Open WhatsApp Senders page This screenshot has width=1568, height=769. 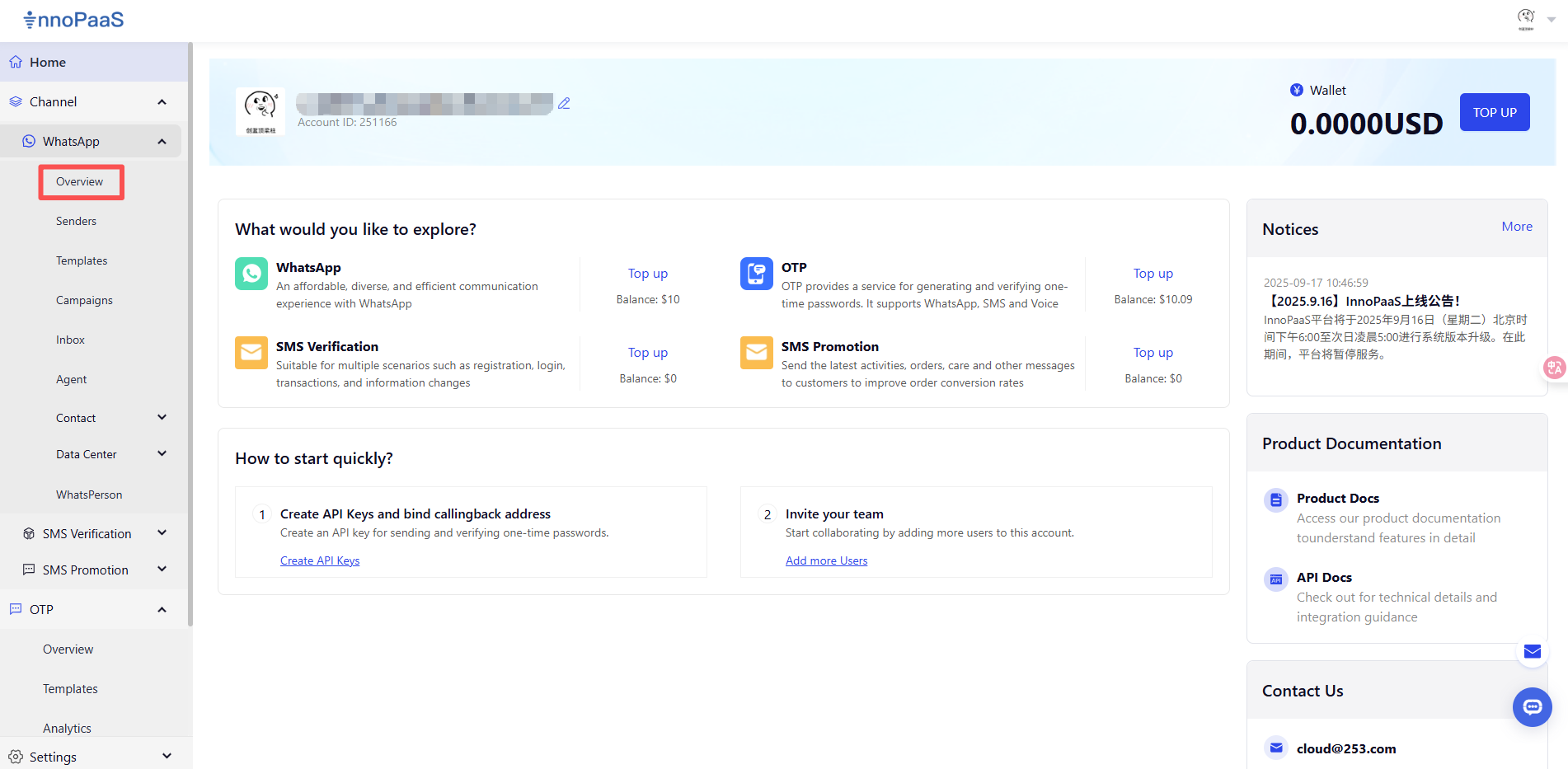click(76, 221)
